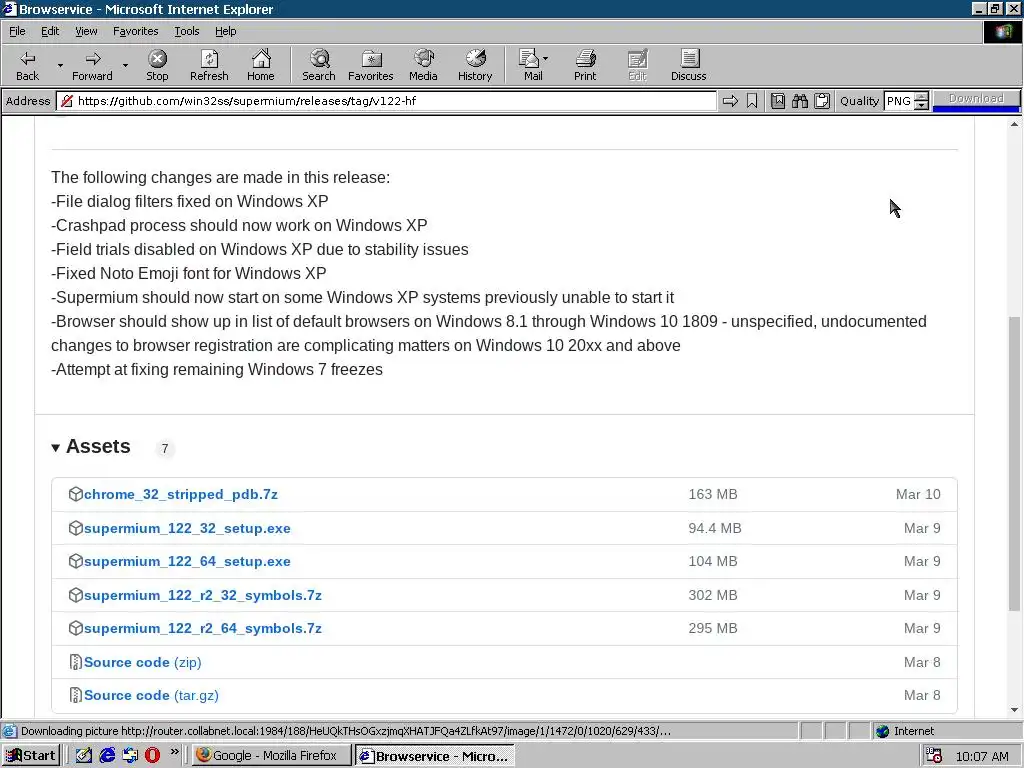Download chrome_32_stripped_pdb.7z

click(181, 494)
